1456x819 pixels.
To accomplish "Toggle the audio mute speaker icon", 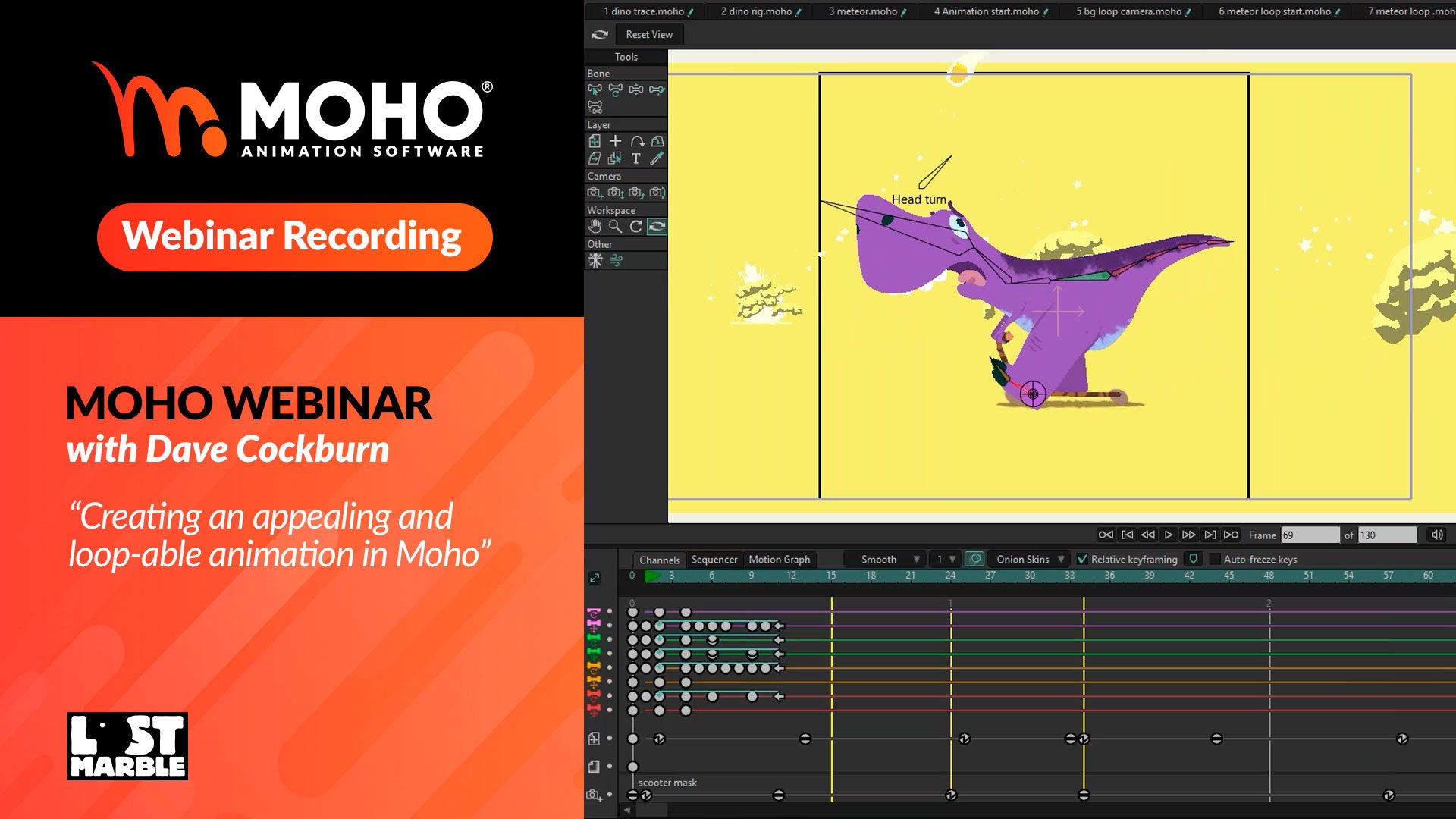I will (x=1436, y=535).
